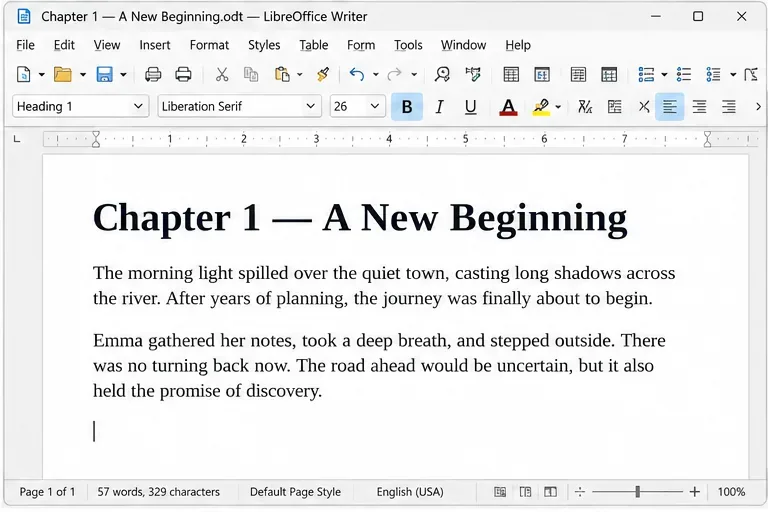Open the Liberation Serif font dropdown
The image size is (768, 512).
tap(310, 106)
